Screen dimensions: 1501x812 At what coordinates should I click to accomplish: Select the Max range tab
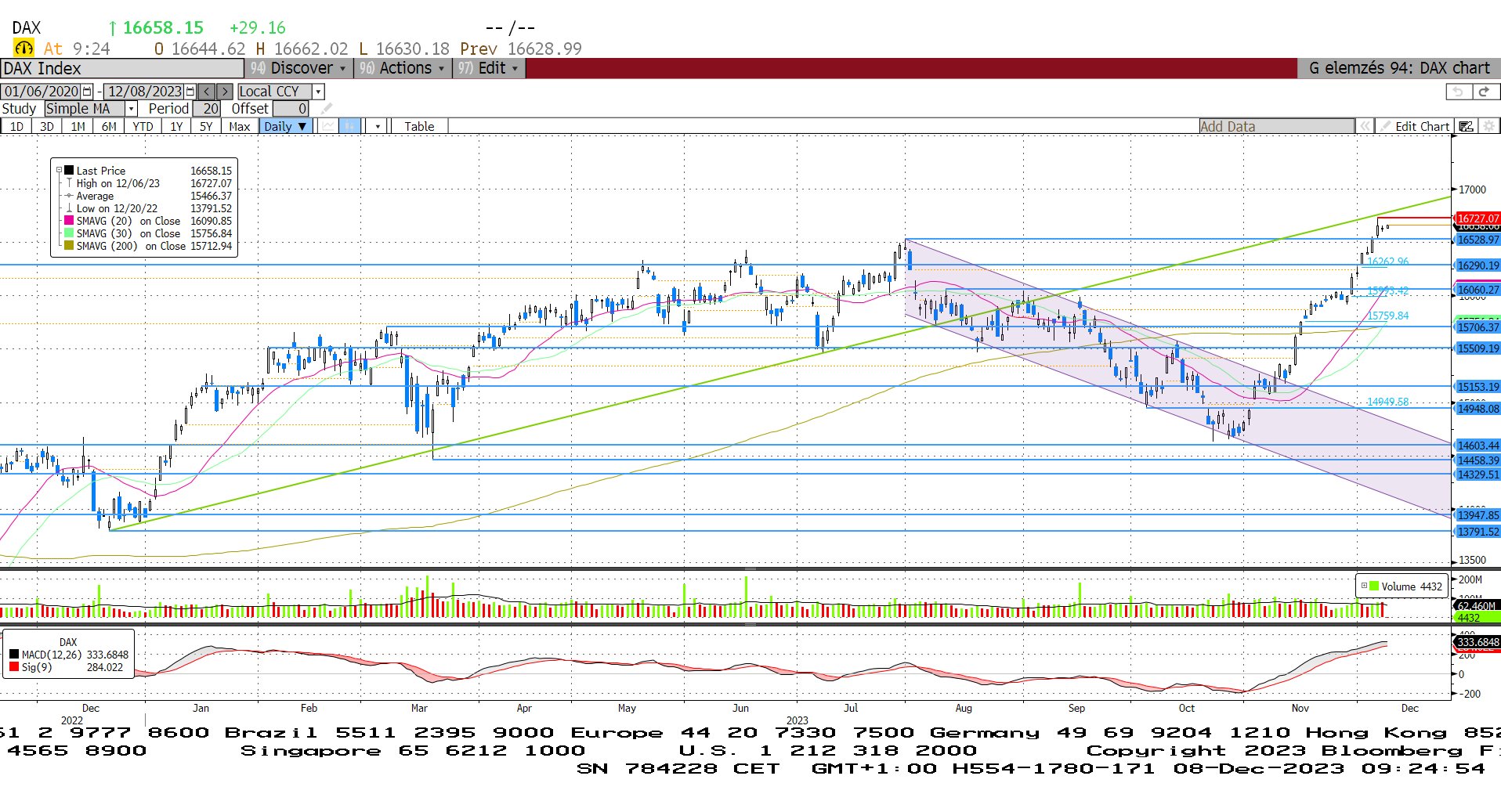239,126
